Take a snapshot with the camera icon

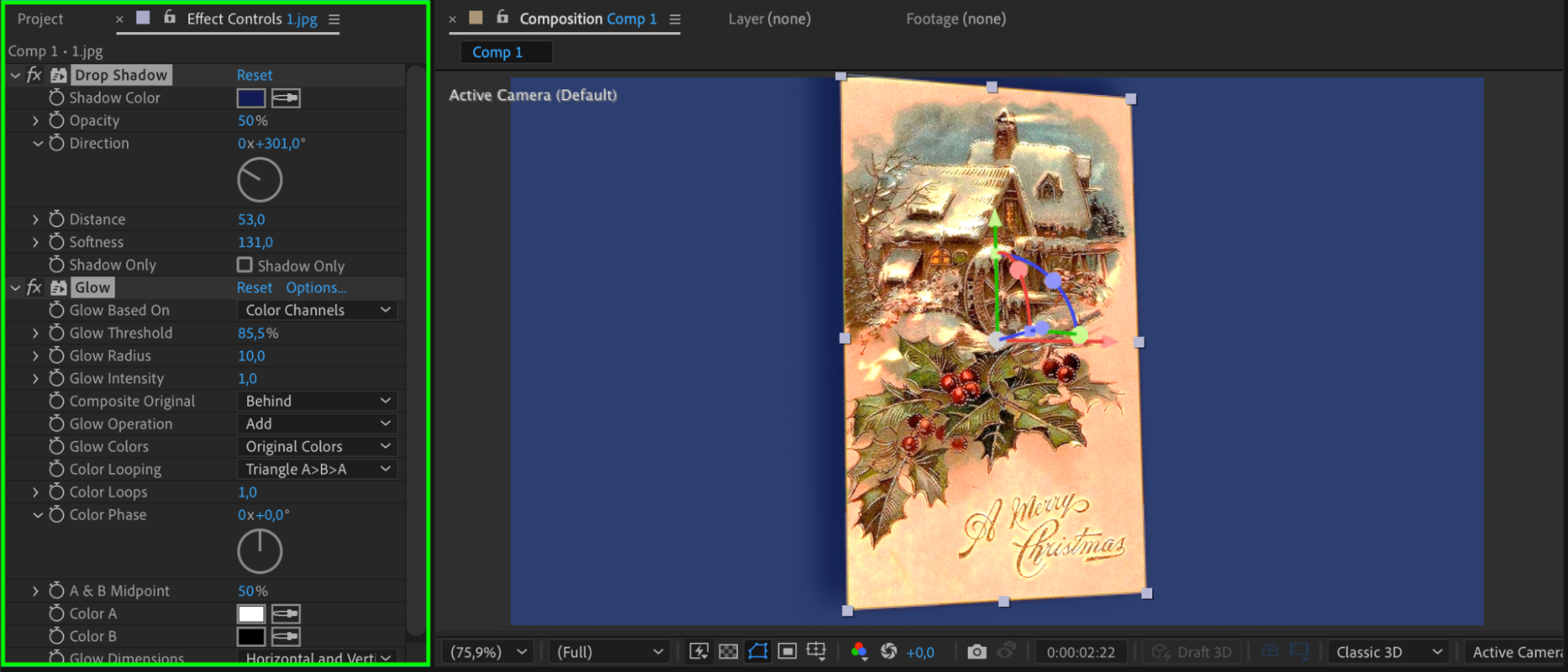tap(977, 652)
